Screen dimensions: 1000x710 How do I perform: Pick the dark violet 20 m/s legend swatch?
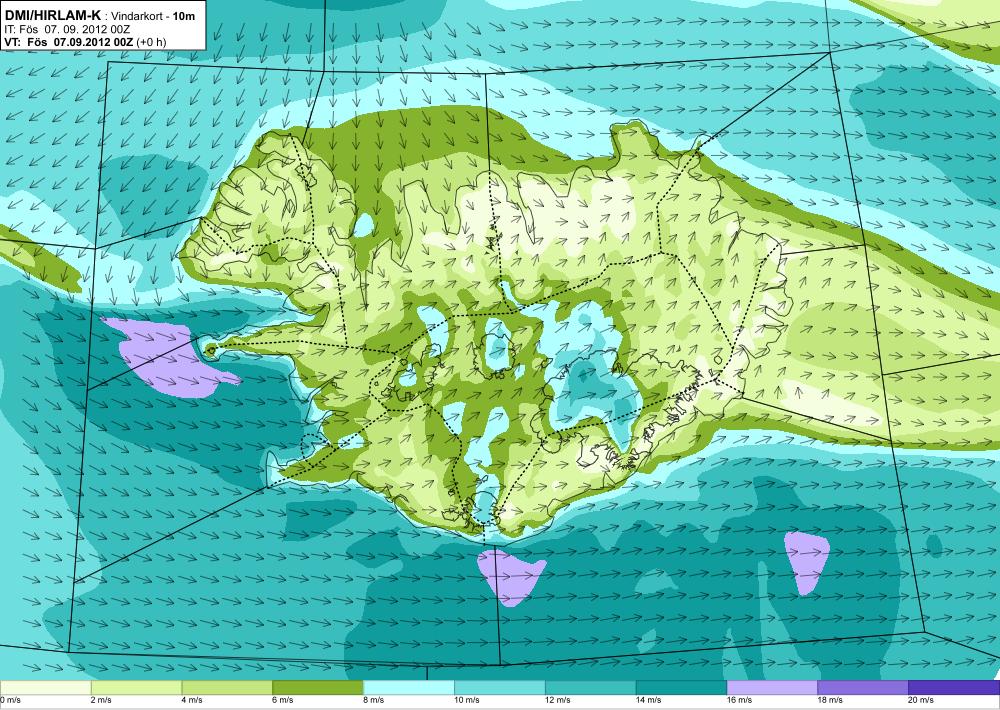click(x=954, y=687)
